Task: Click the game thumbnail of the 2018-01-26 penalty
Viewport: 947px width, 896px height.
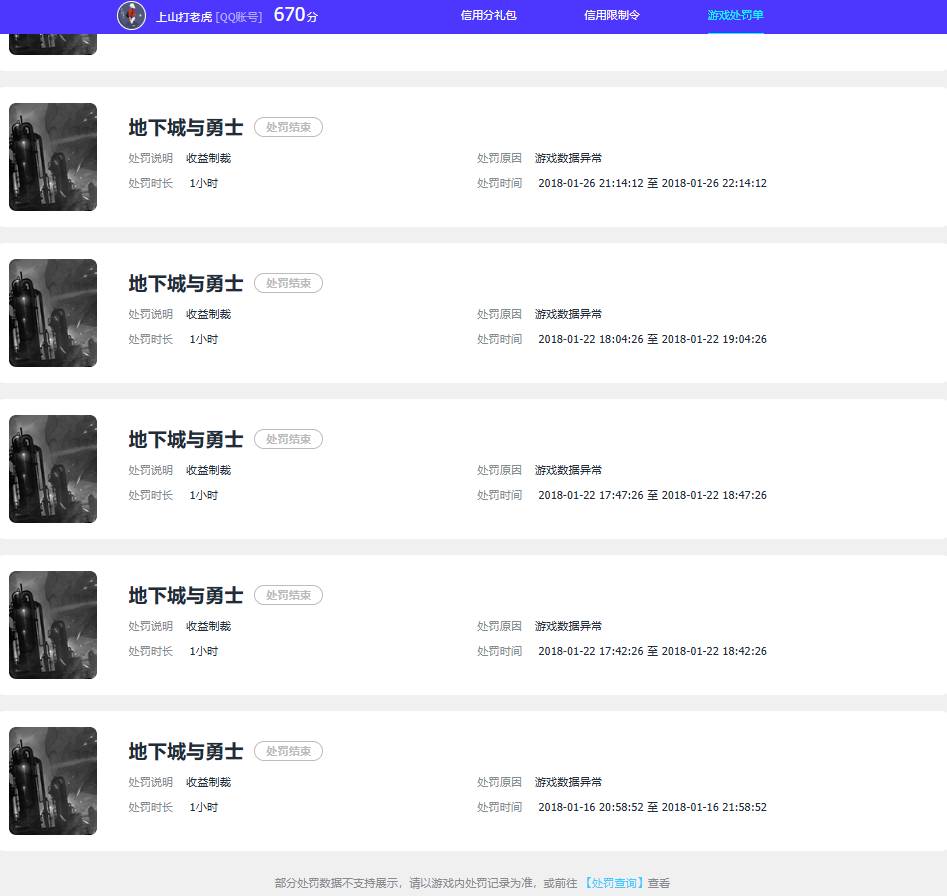Action: point(53,157)
